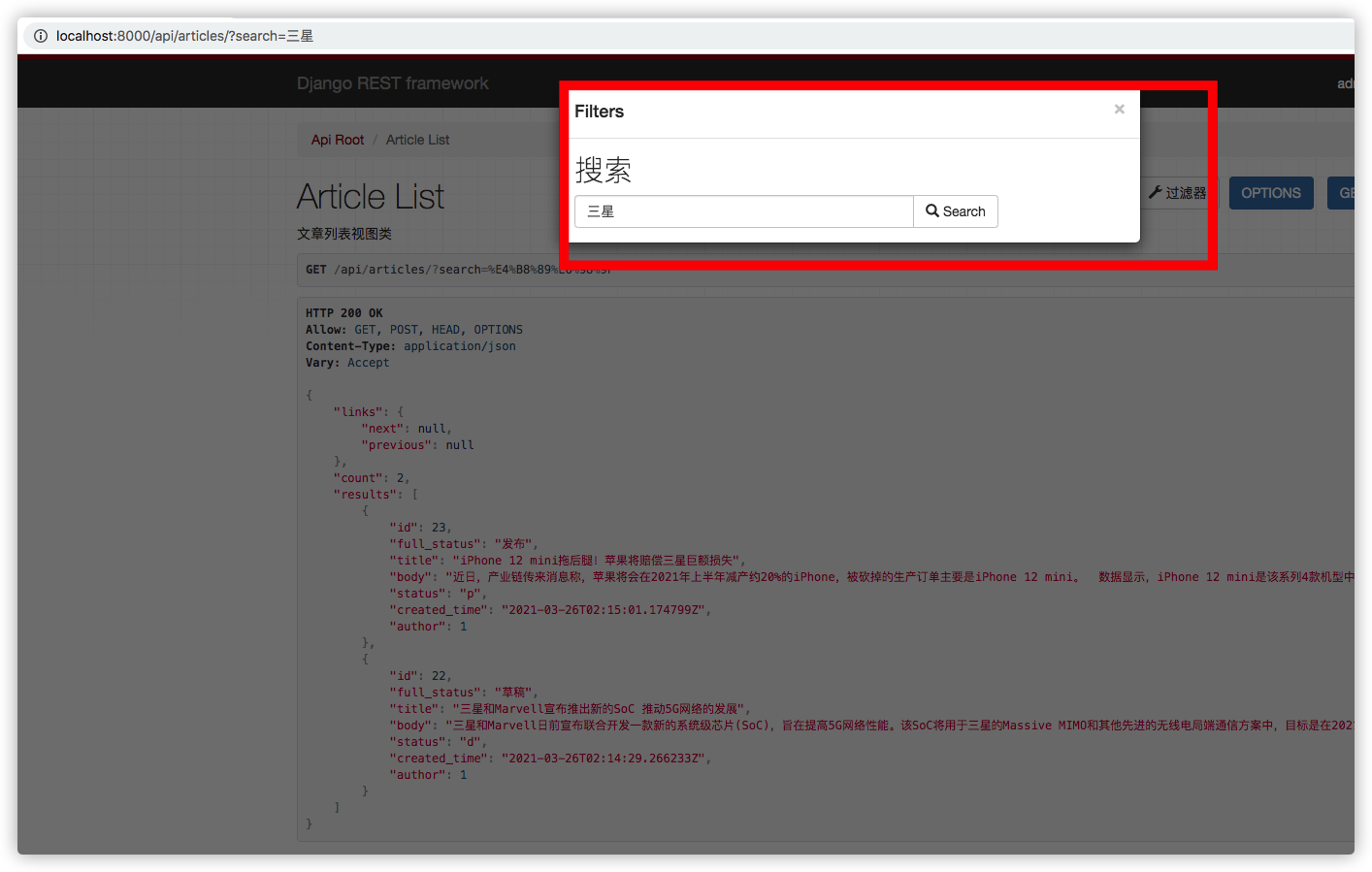The height and width of the screenshot is (872, 1372).
Task: Click the HTTP 200 OK response status
Action: (x=343, y=313)
